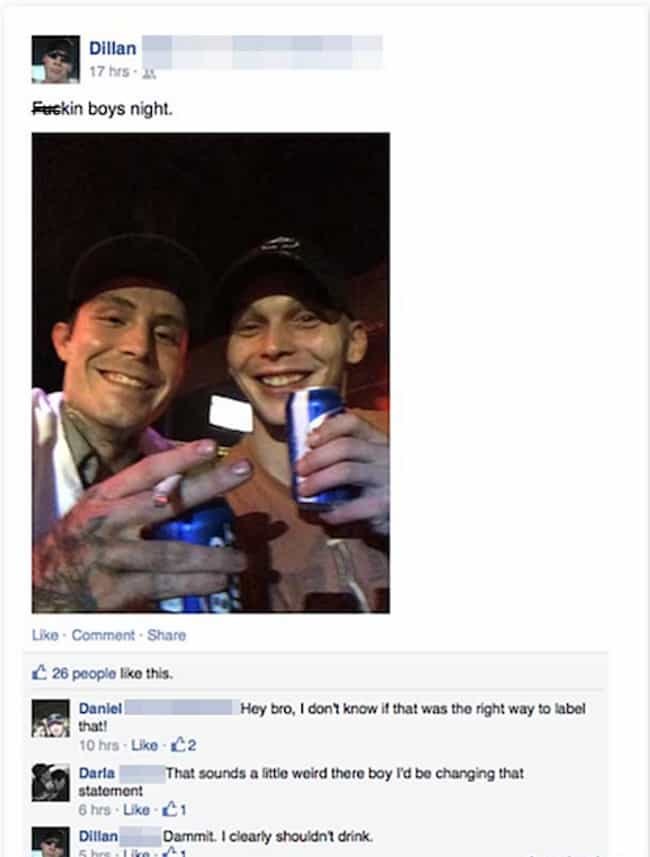650x857 pixels.
Task: Like Daniel's comment
Action: tap(144, 745)
